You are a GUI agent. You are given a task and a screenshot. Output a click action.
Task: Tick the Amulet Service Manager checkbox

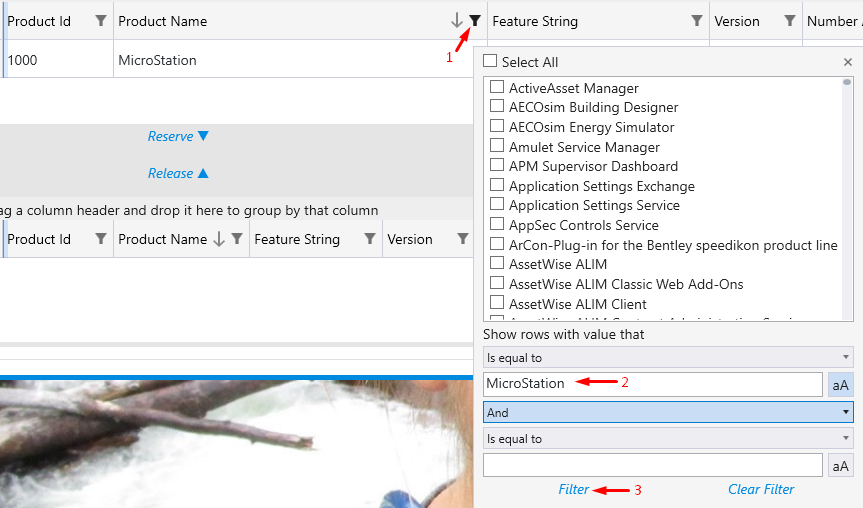(x=497, y=147)
